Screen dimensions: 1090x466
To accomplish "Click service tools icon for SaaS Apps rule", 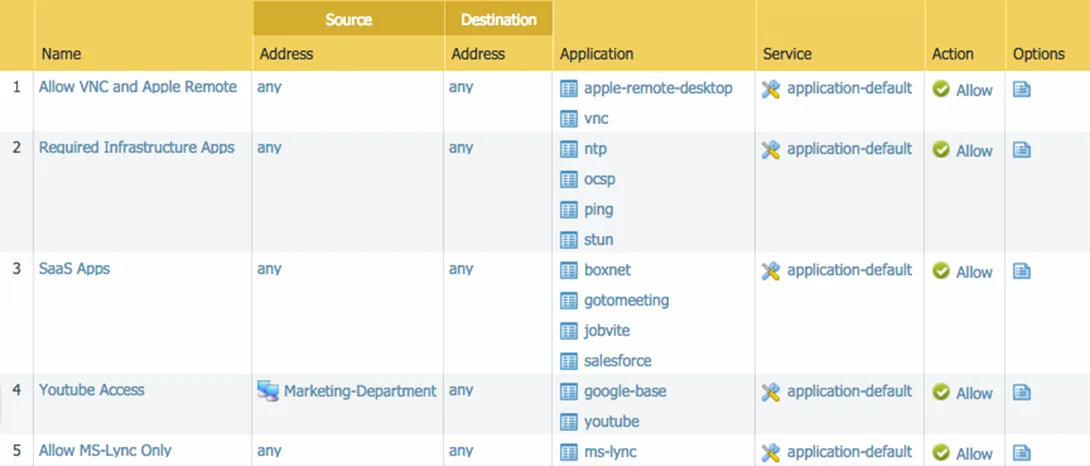I will (770, 271).
